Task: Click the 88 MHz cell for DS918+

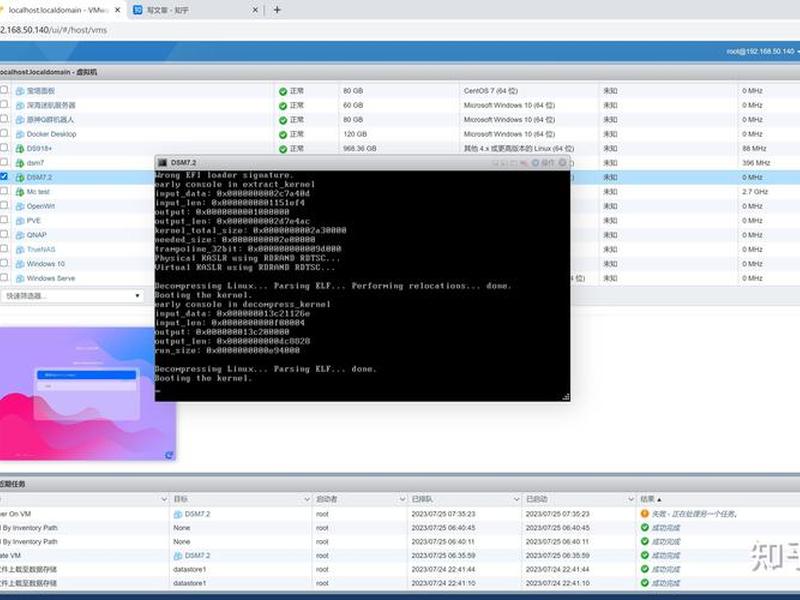Action: point(754,148)
